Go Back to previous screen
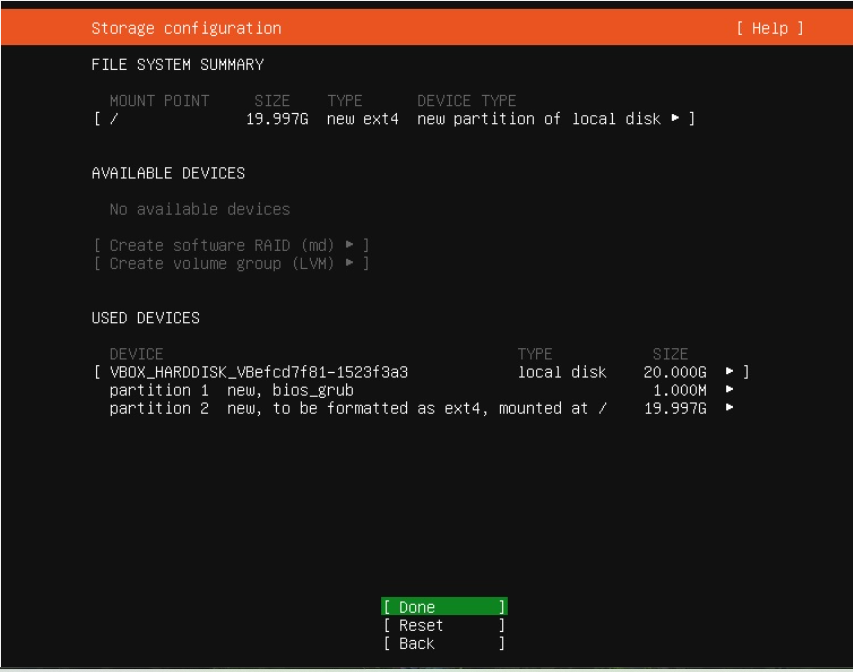This screenshot has width=853, height=672. tap(444, 644)
